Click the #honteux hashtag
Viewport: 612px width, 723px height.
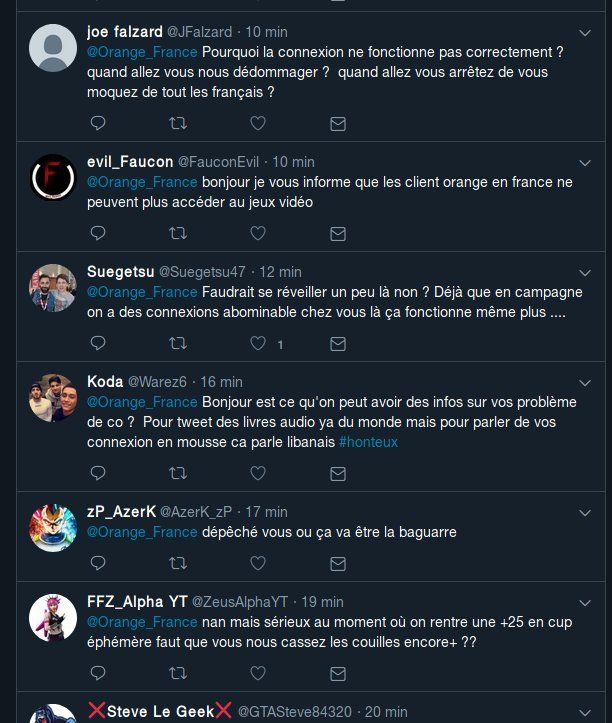[x=369, y=441]
